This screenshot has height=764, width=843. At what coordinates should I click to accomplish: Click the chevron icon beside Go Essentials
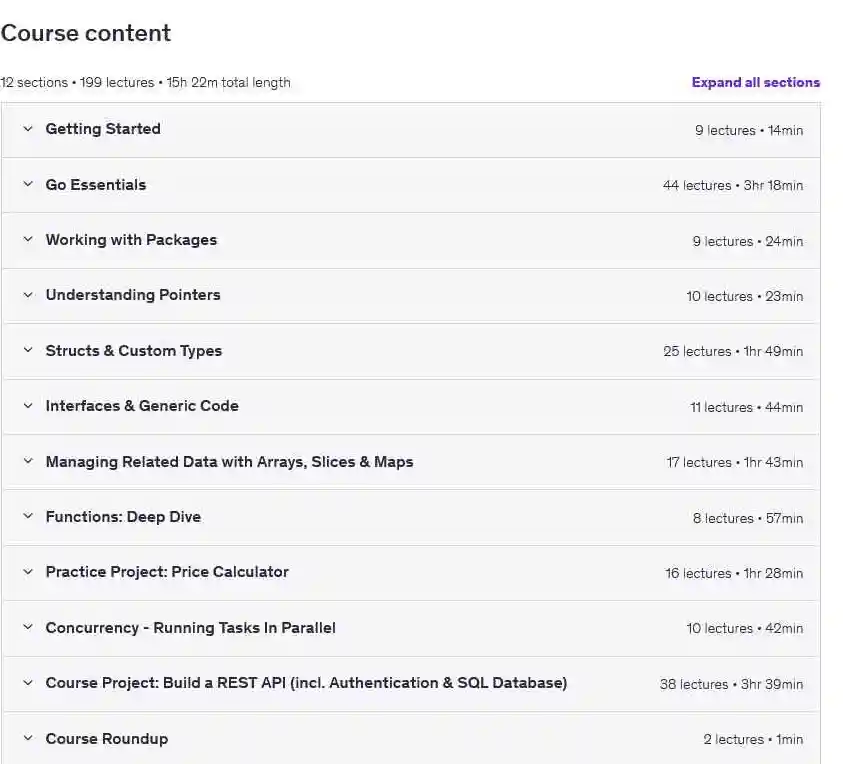28,185
